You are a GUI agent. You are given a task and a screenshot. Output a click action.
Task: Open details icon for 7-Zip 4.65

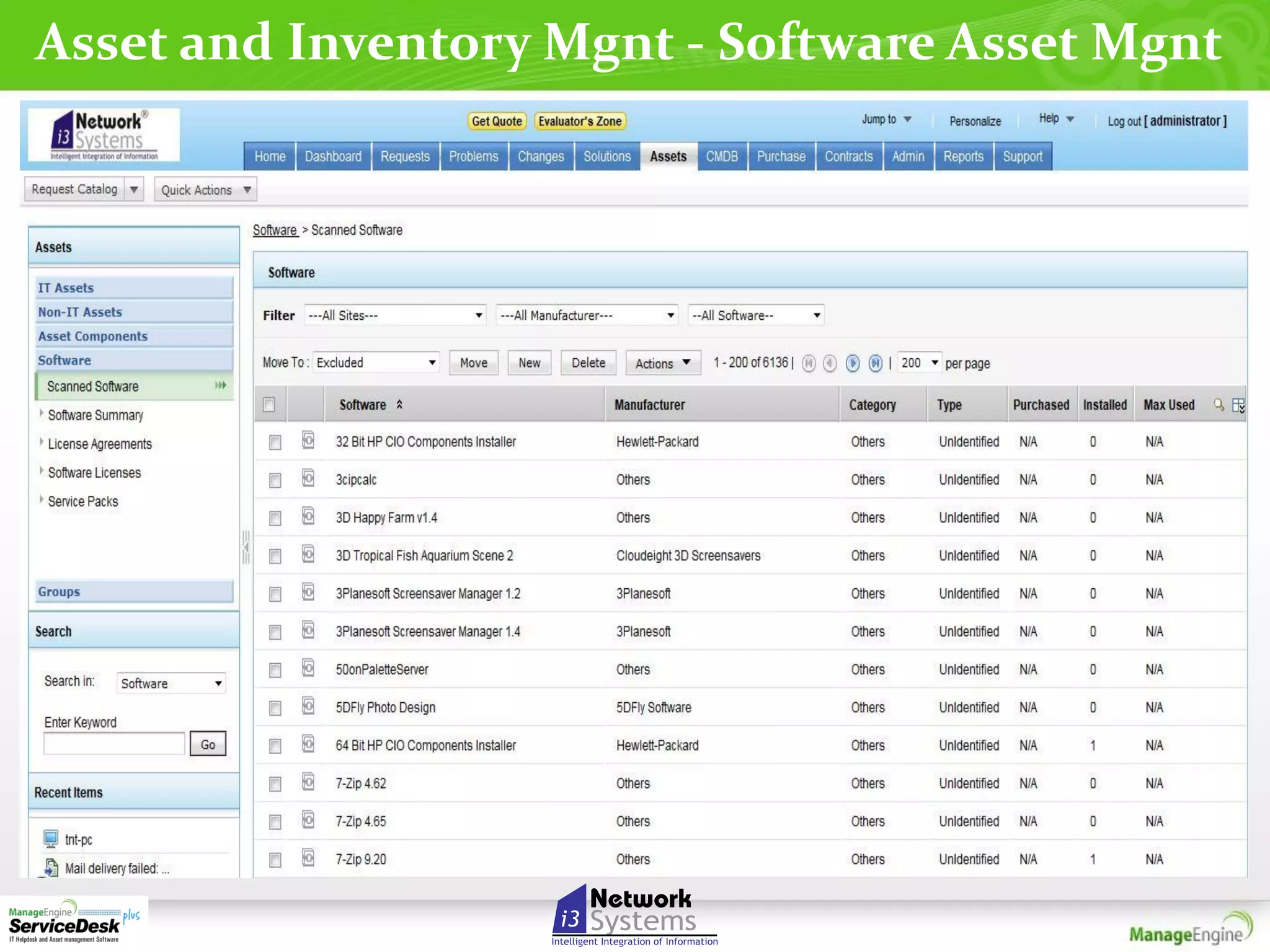pos(308,819)
